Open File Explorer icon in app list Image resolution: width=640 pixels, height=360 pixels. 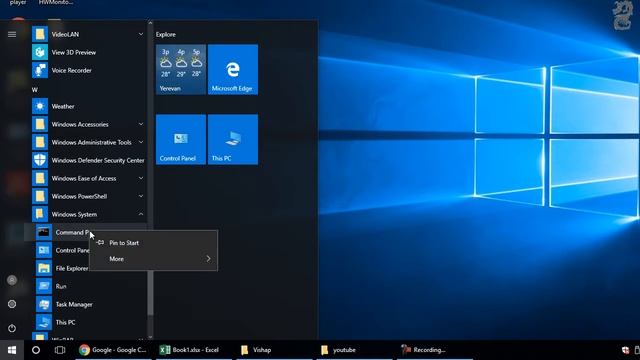coord(44,268)
